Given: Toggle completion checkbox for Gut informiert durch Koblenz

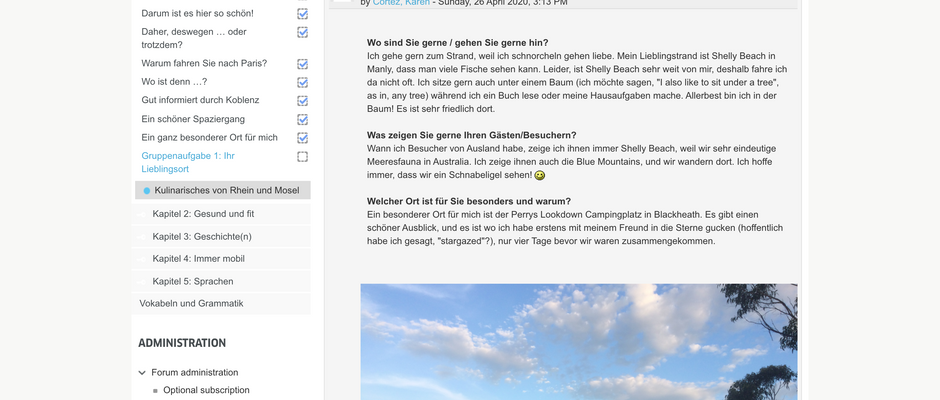Looking at the screenshot, I should click(x=303, y=100).
